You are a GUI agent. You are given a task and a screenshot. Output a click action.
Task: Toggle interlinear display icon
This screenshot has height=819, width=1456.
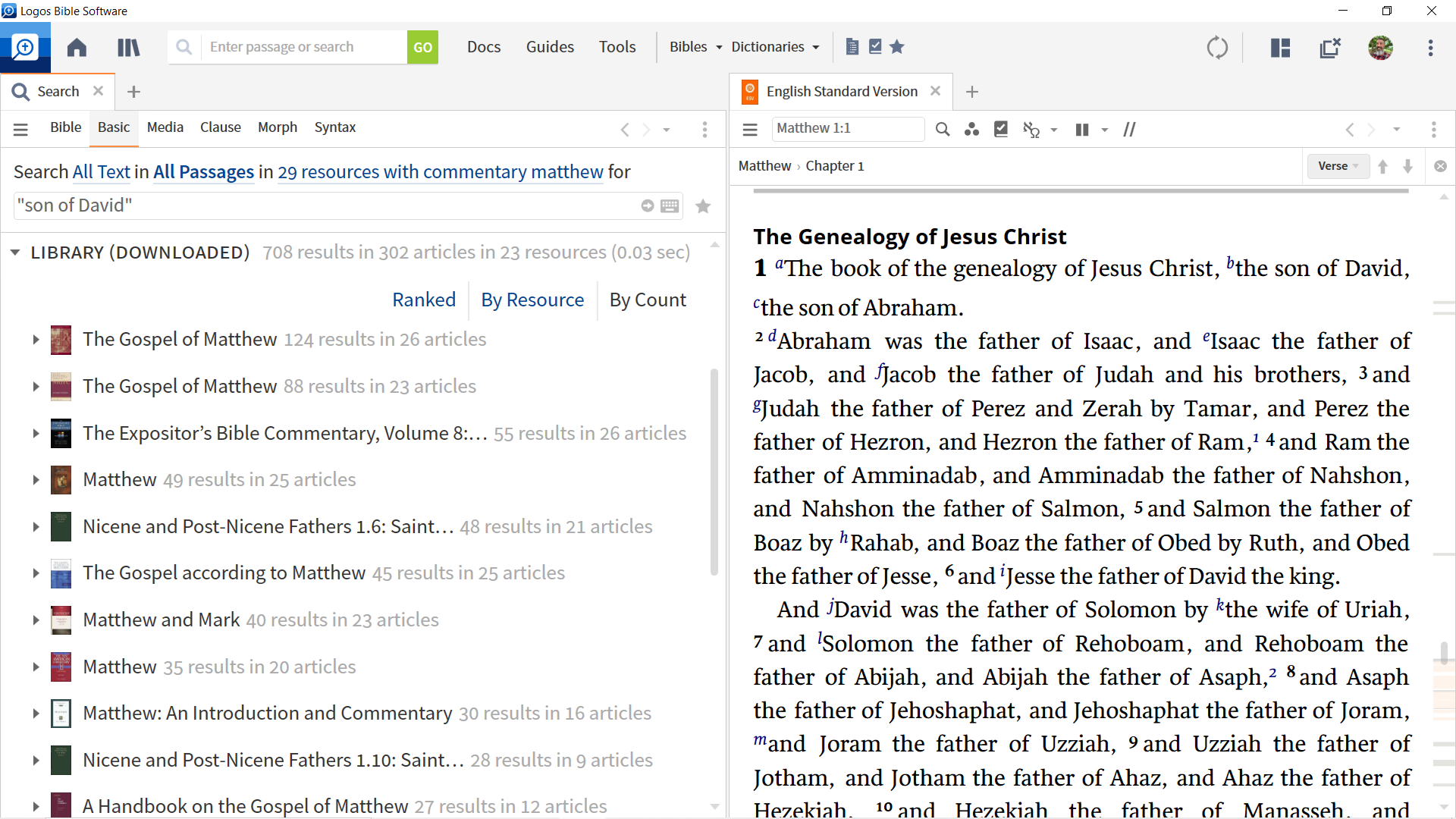[1031, 130]
